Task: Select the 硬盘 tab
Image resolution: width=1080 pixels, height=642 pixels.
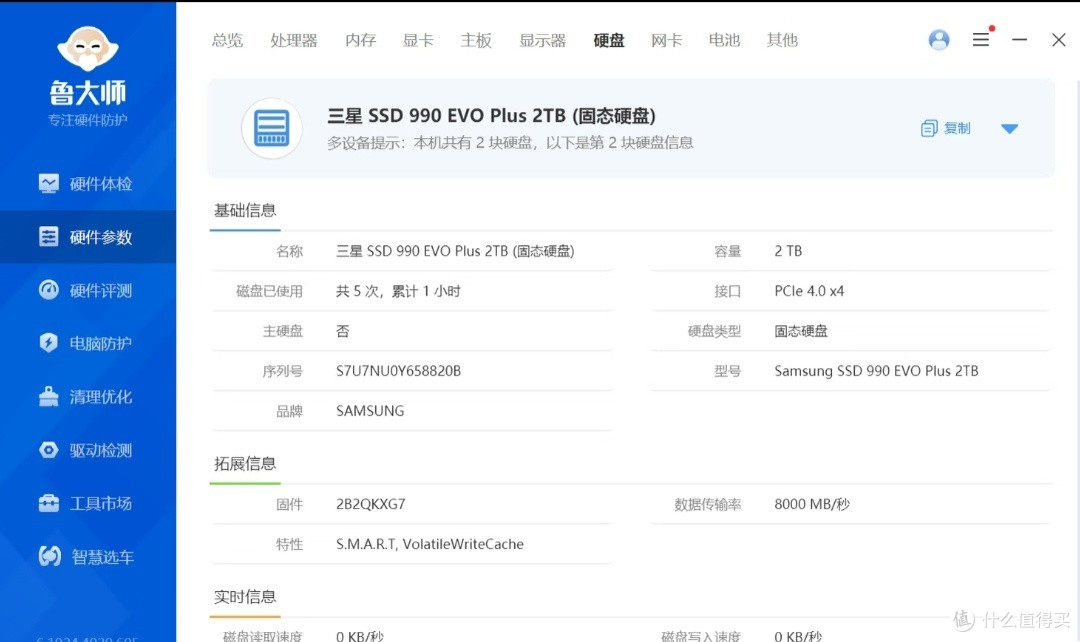Action: (609, 40)
